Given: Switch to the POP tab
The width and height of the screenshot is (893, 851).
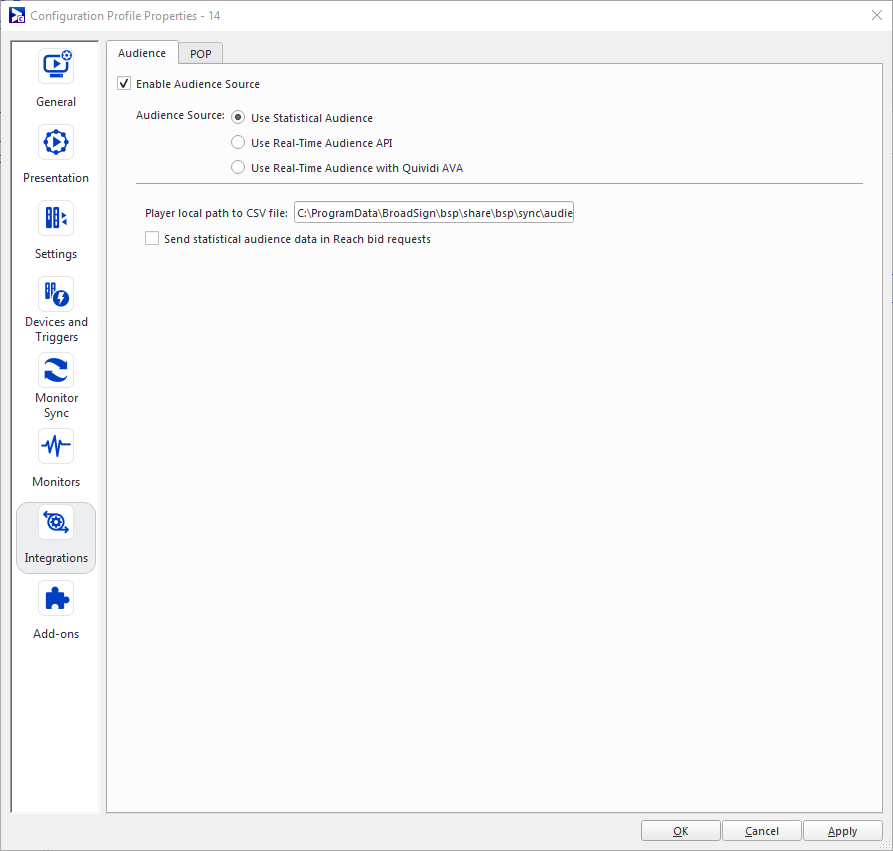Looking at the screenshot, I should click(x=201, y=54).
